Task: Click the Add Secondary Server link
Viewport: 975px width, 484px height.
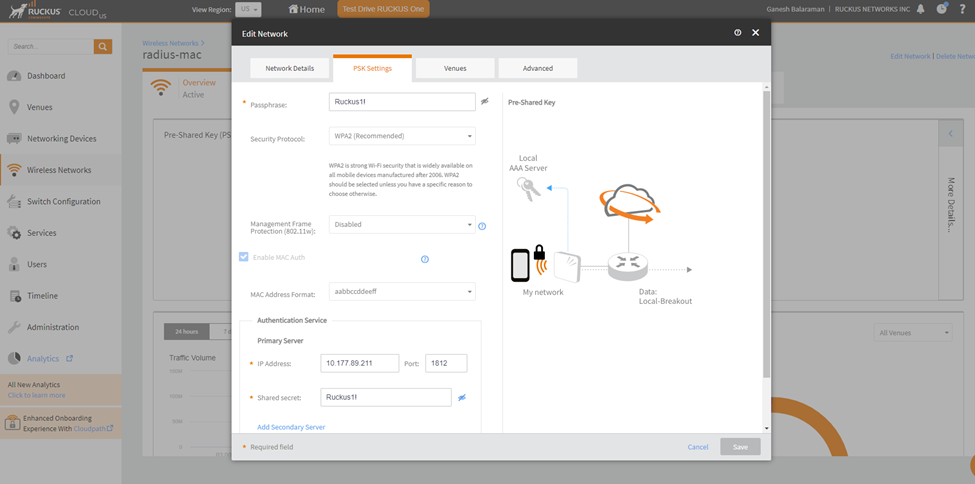Action: point(291,427)
